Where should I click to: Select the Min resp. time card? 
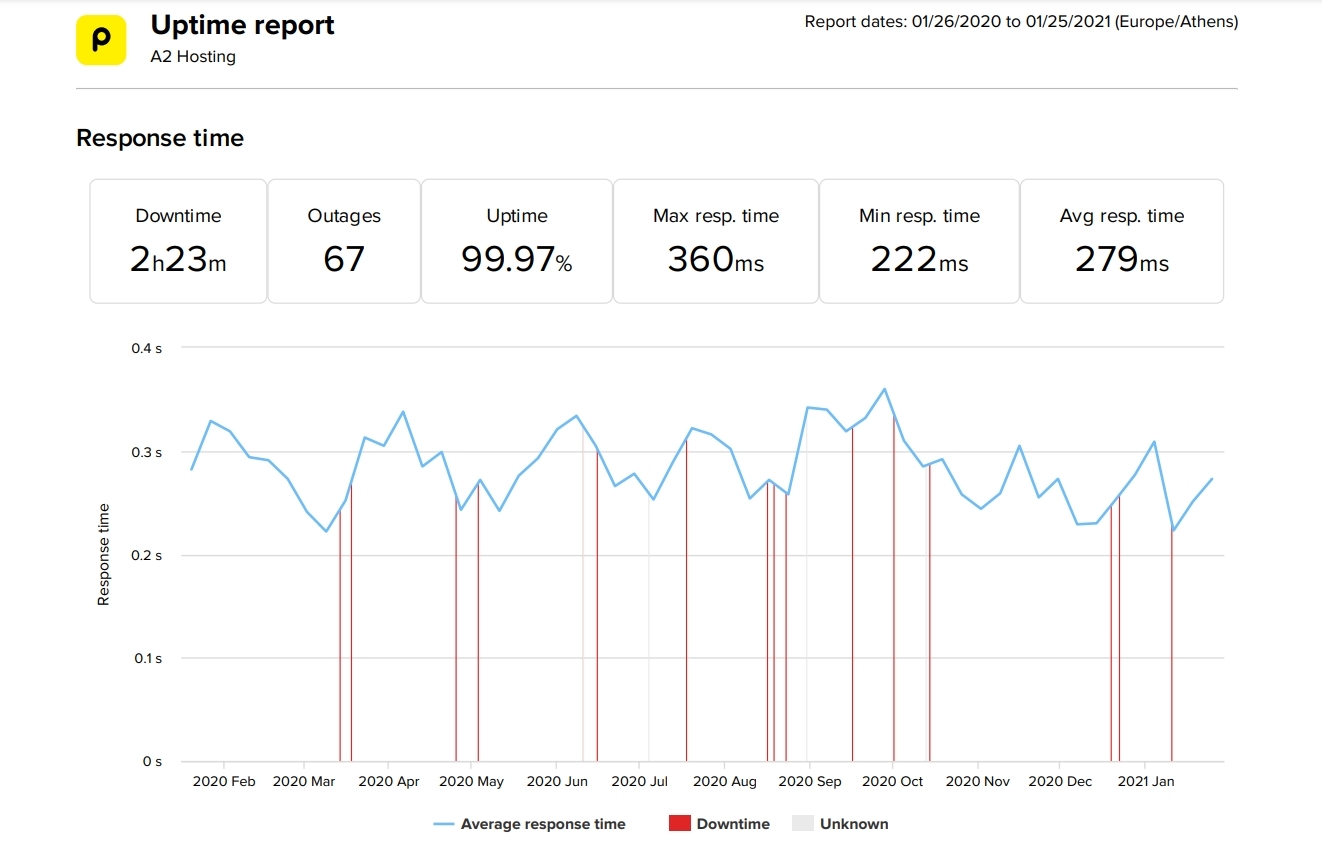(x=918, y=240)
